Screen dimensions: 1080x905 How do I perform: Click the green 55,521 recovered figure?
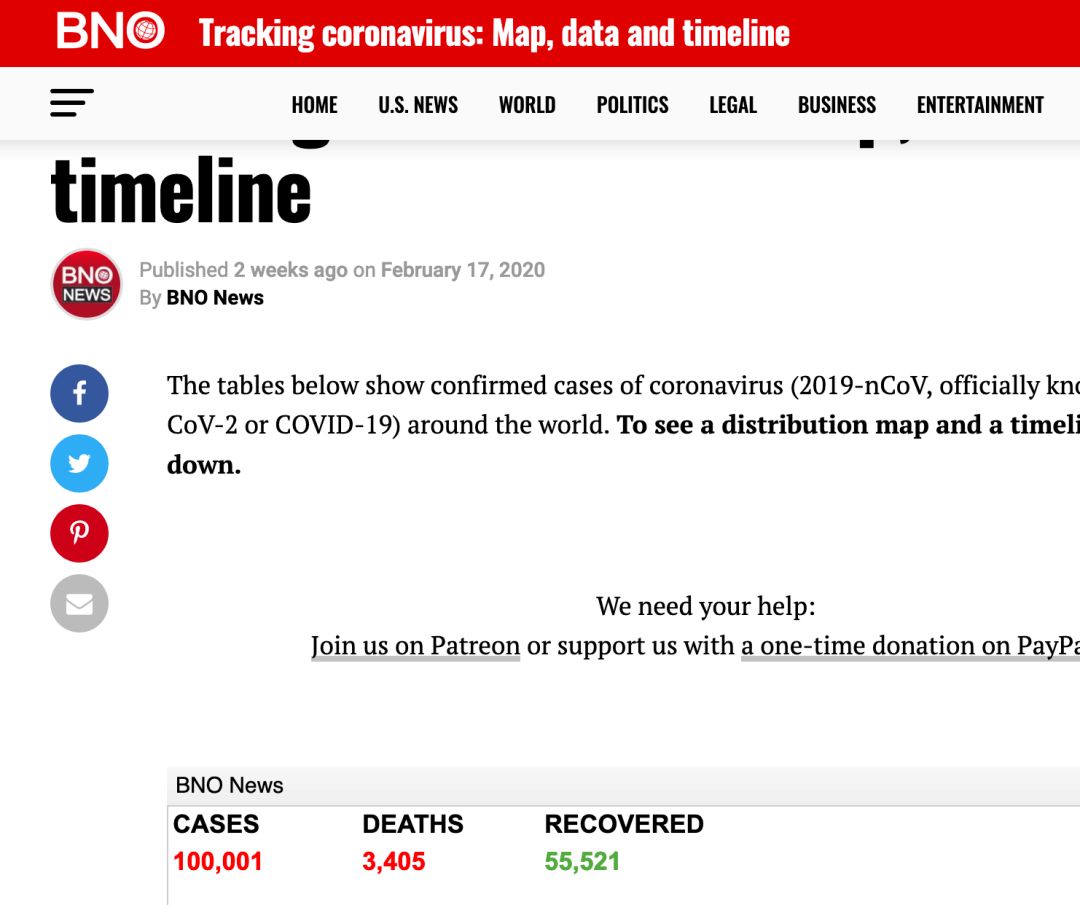coord(582,862)
